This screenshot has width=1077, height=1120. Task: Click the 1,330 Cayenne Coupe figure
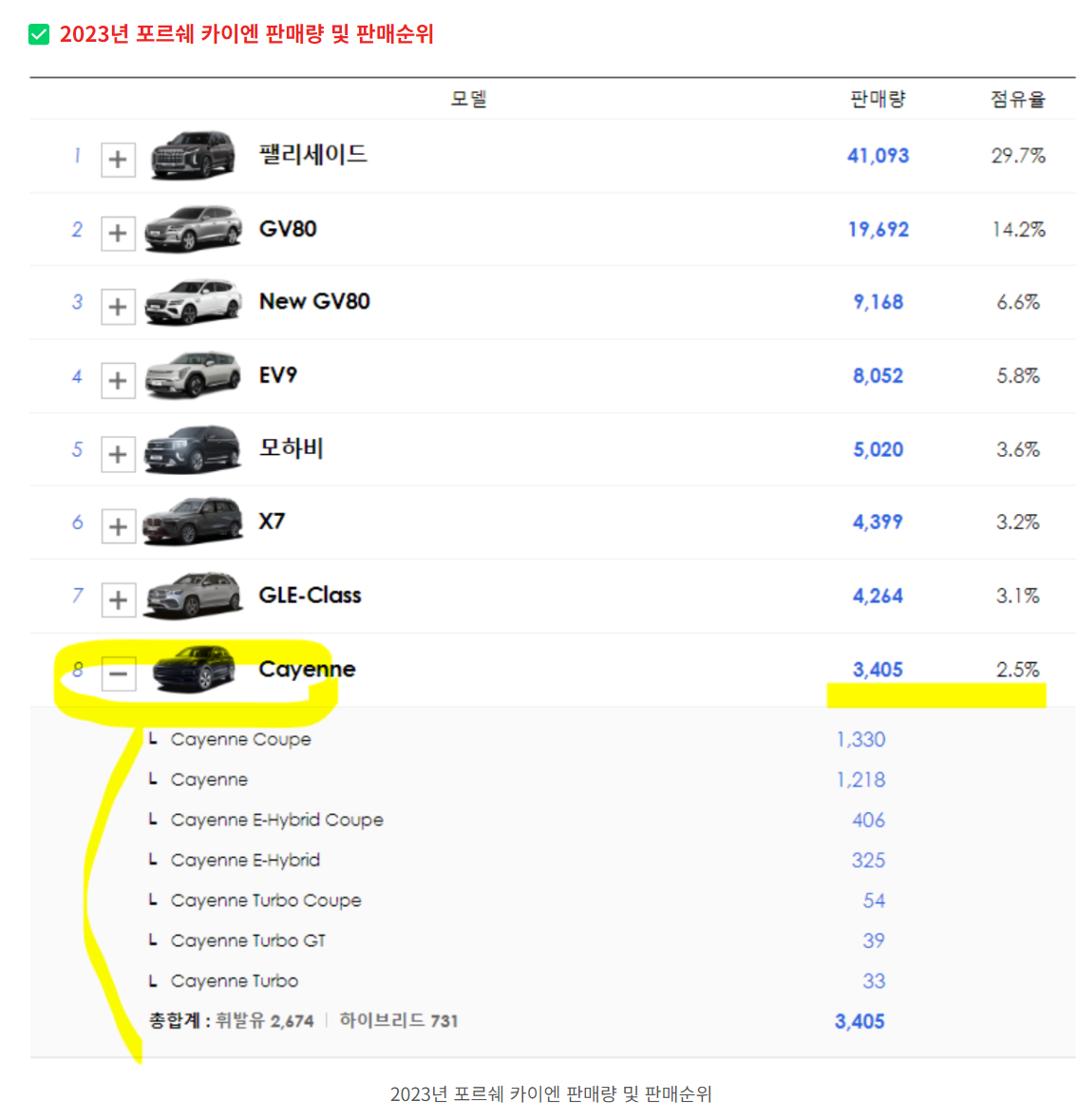tap(860, 739)
